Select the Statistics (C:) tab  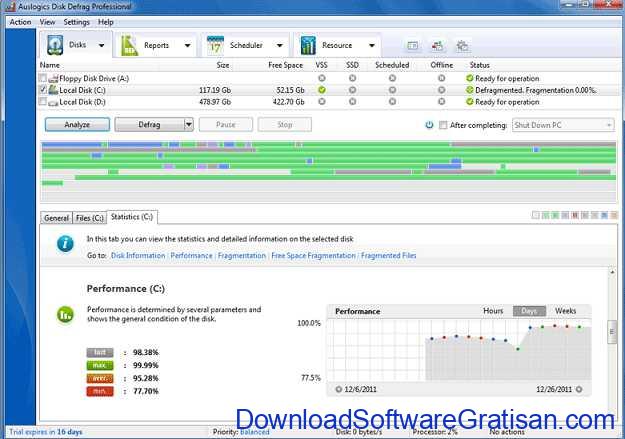[132, 217]
